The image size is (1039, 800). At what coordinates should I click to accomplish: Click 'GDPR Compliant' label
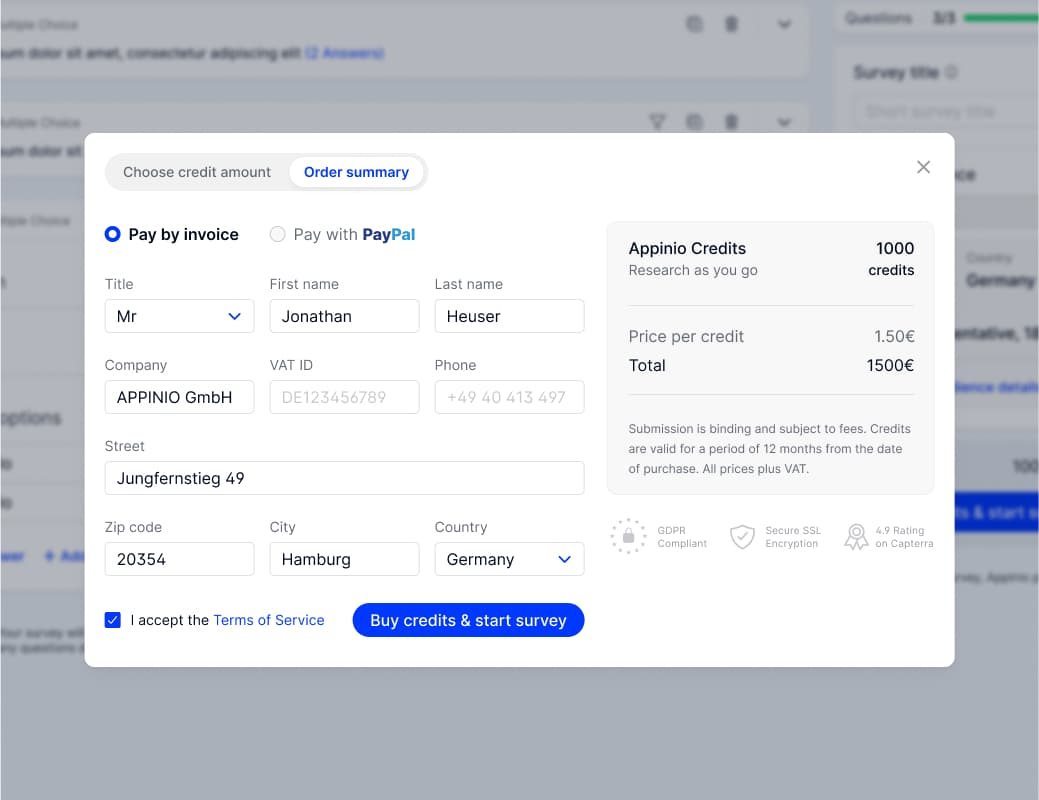(682, 537)
